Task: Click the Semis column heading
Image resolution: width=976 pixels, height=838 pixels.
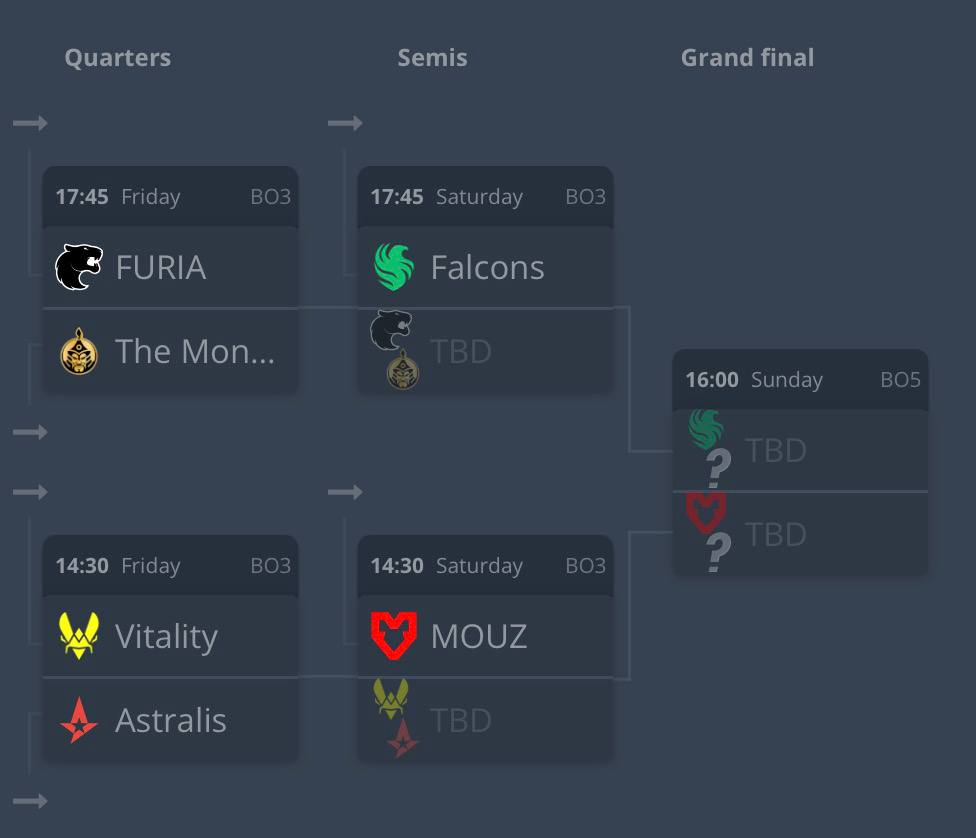Action: (x=432, y=57)
